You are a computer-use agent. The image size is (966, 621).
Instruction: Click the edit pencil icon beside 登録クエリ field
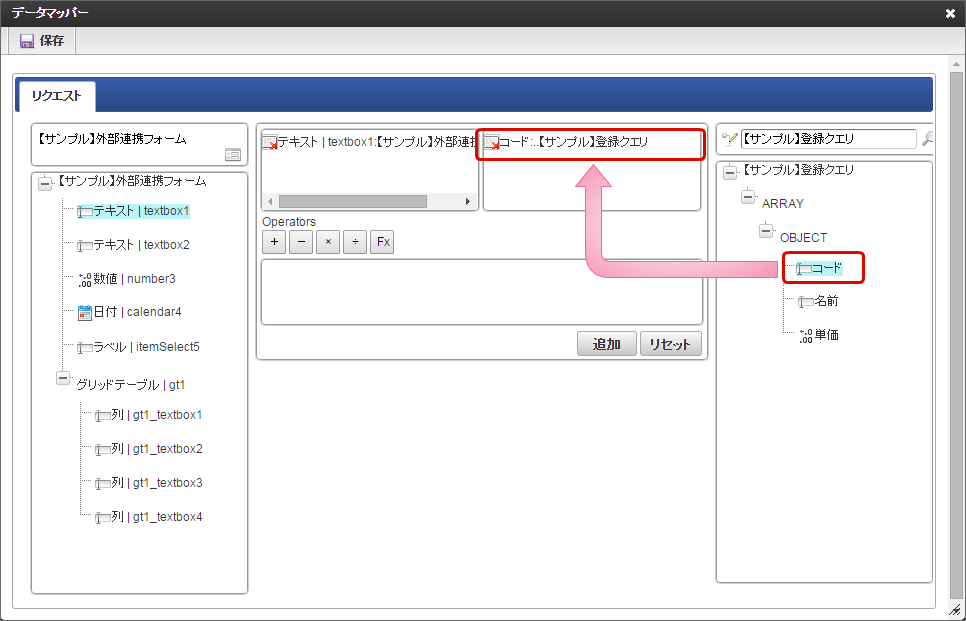pyautogui.click(x=729, y=140)
